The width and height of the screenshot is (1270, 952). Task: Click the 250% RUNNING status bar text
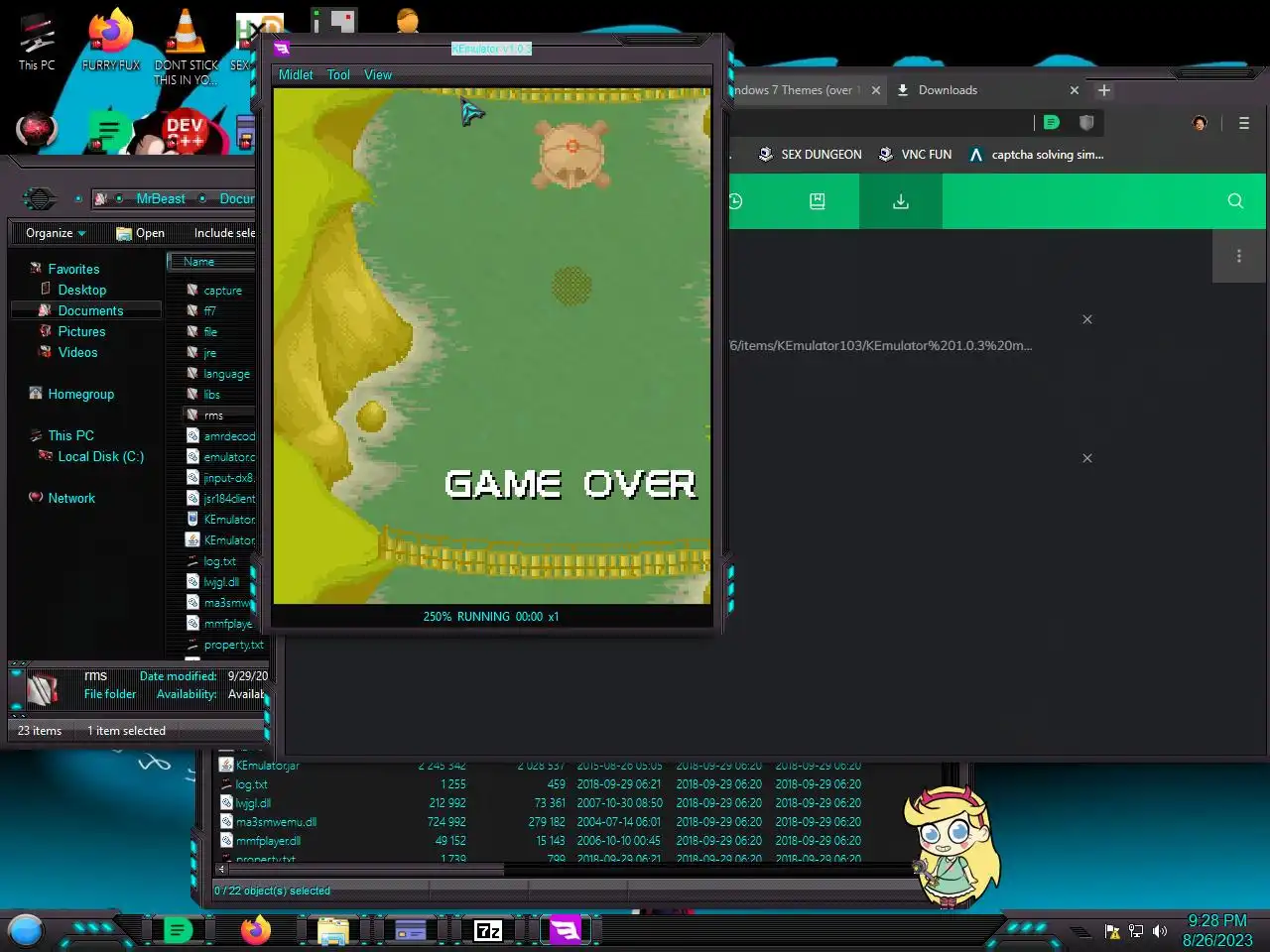[x=491, y=616]
